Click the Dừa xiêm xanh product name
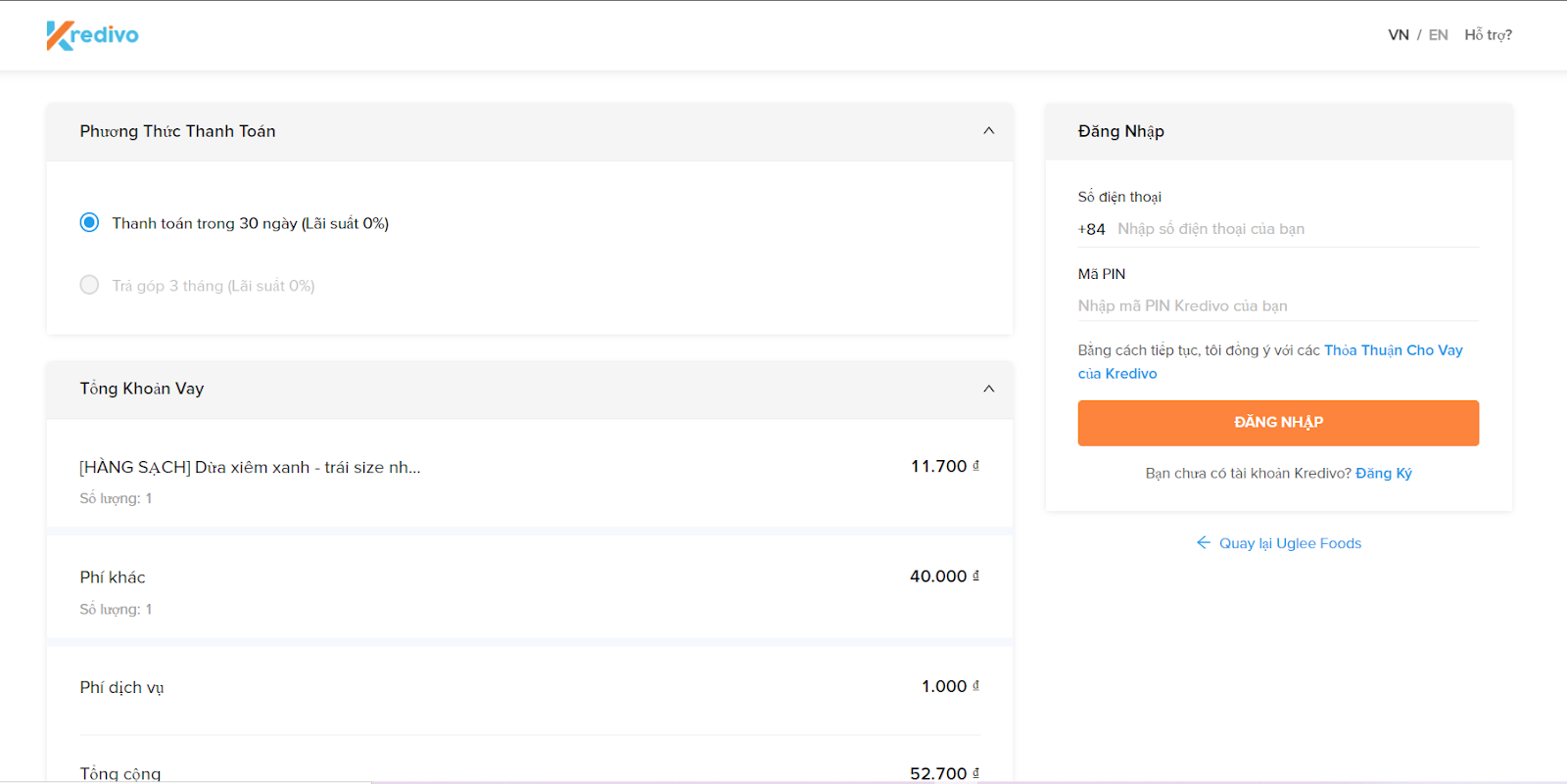Viewport: 1567px width, 784px height. click(x=250, y=467)
